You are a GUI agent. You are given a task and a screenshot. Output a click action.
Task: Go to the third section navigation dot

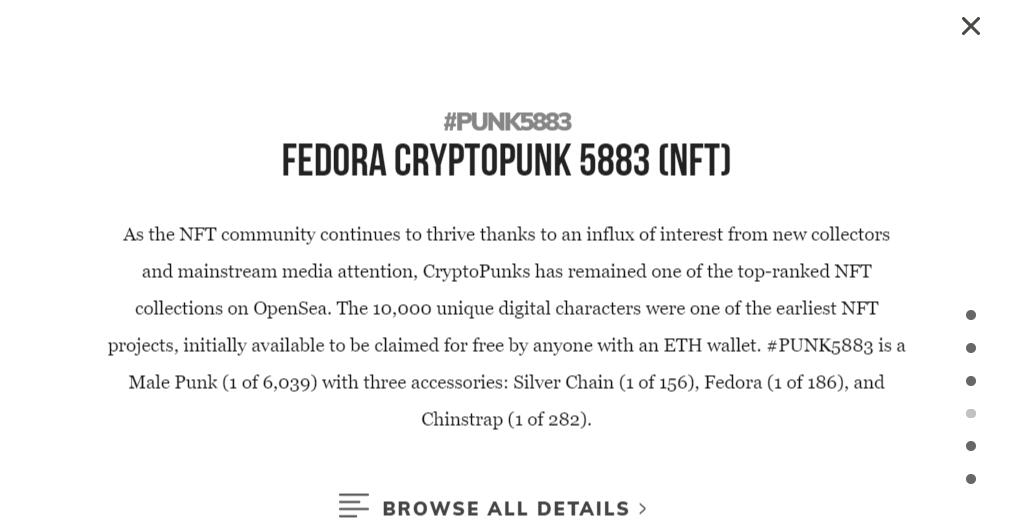(x=970, y=381)
